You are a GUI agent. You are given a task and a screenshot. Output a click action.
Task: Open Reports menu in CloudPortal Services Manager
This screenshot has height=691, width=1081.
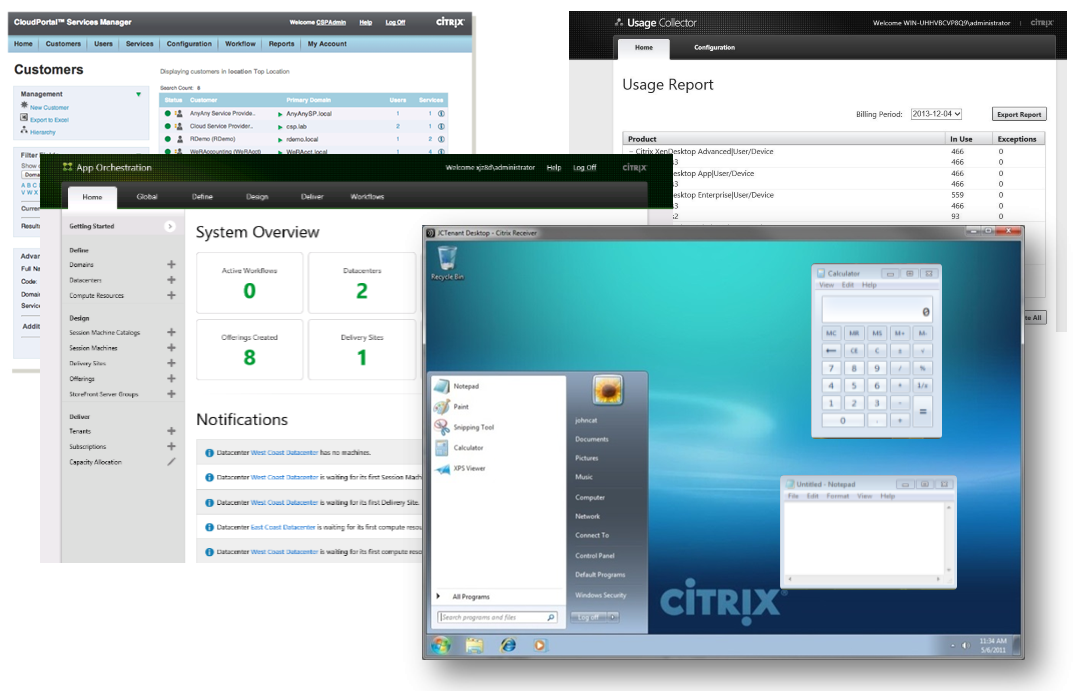(x=281, y=44)
